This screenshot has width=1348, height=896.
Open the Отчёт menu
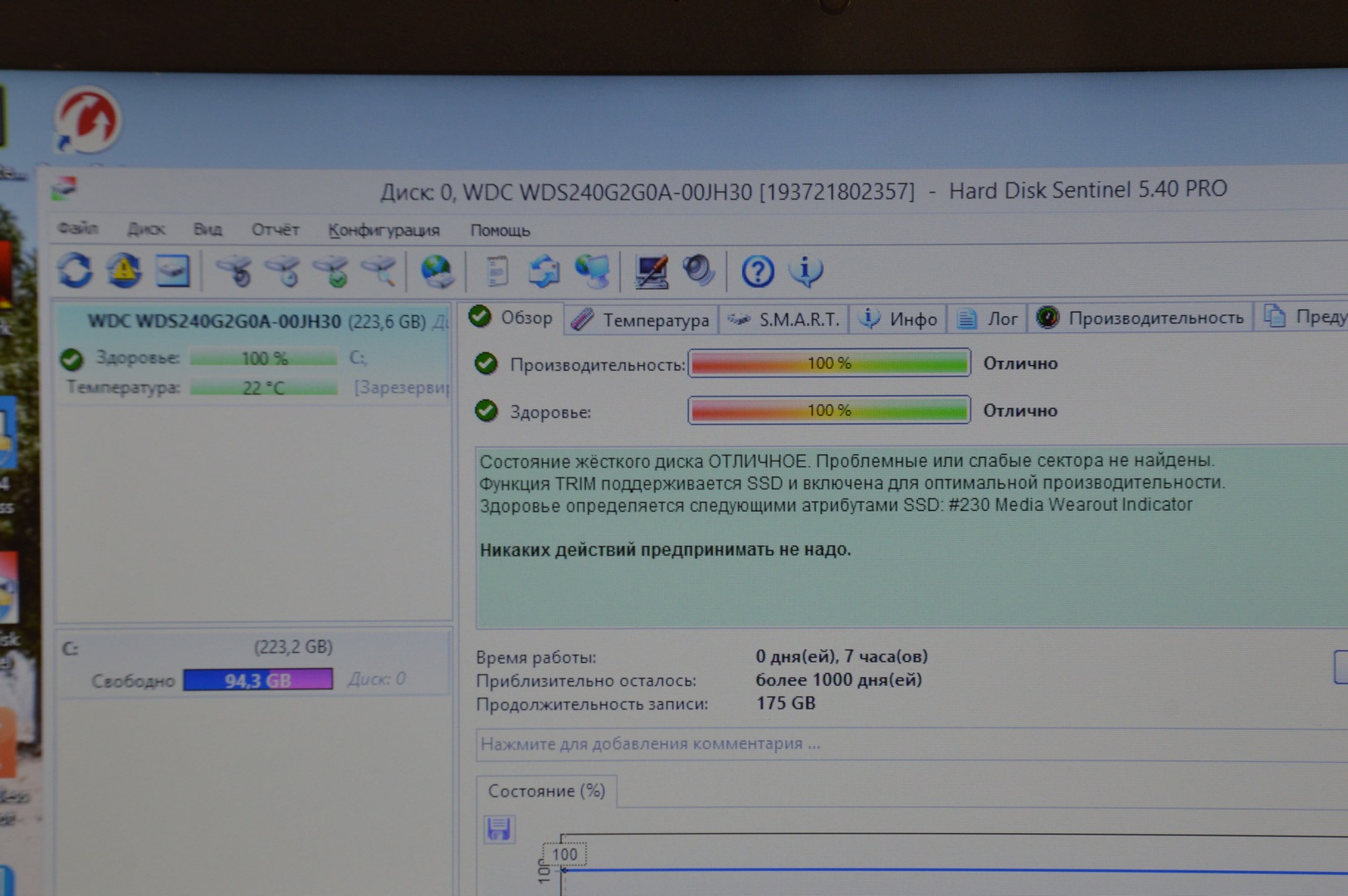pos(275,229)
